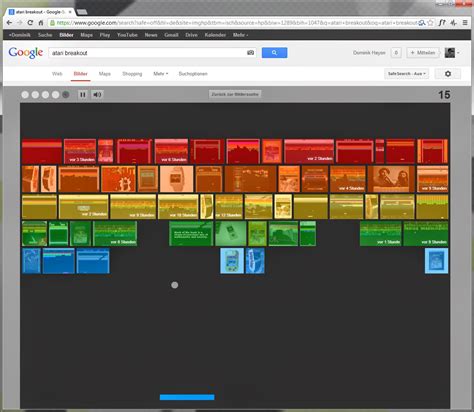Open notifications counter showing 0

click(x=396, y=53)
